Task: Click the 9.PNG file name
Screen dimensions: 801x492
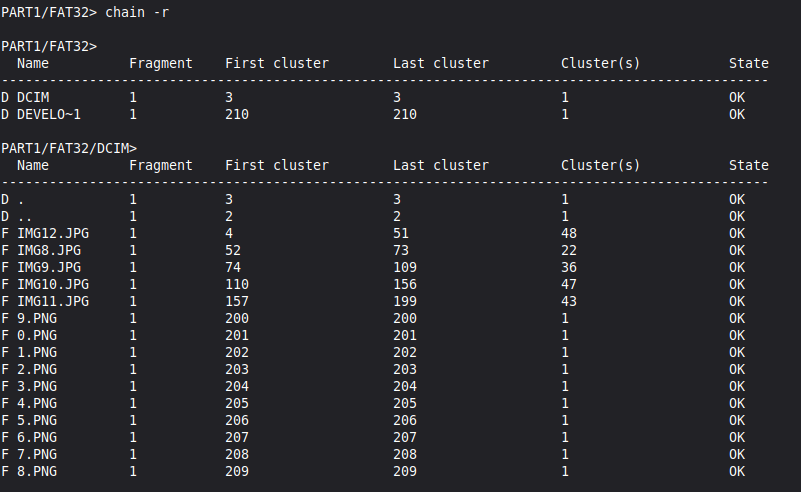Action: click(37, 318)
